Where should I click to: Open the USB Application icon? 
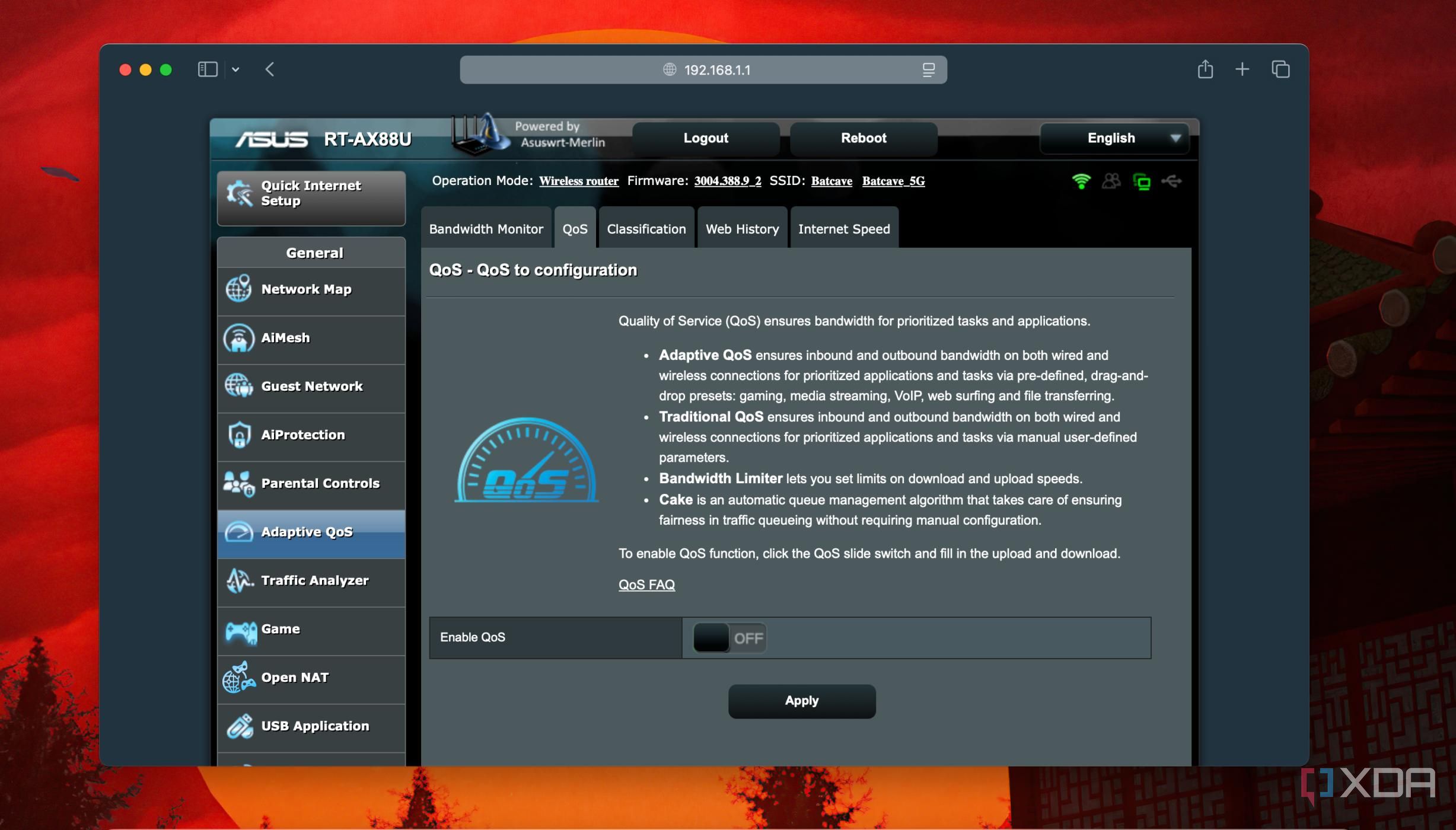coord(240,726)
